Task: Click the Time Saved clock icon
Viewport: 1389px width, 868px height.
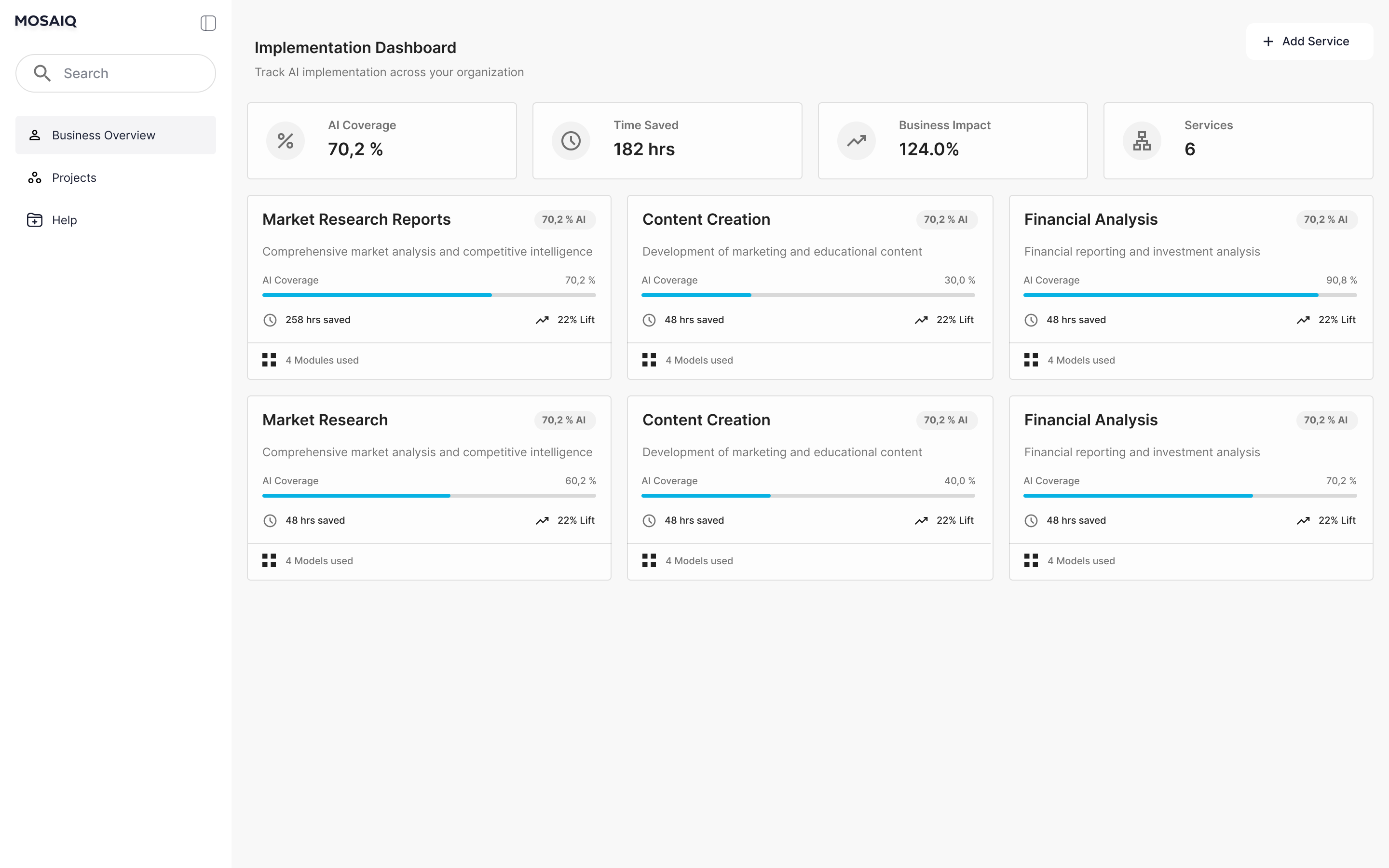Action: click(571, 141)
